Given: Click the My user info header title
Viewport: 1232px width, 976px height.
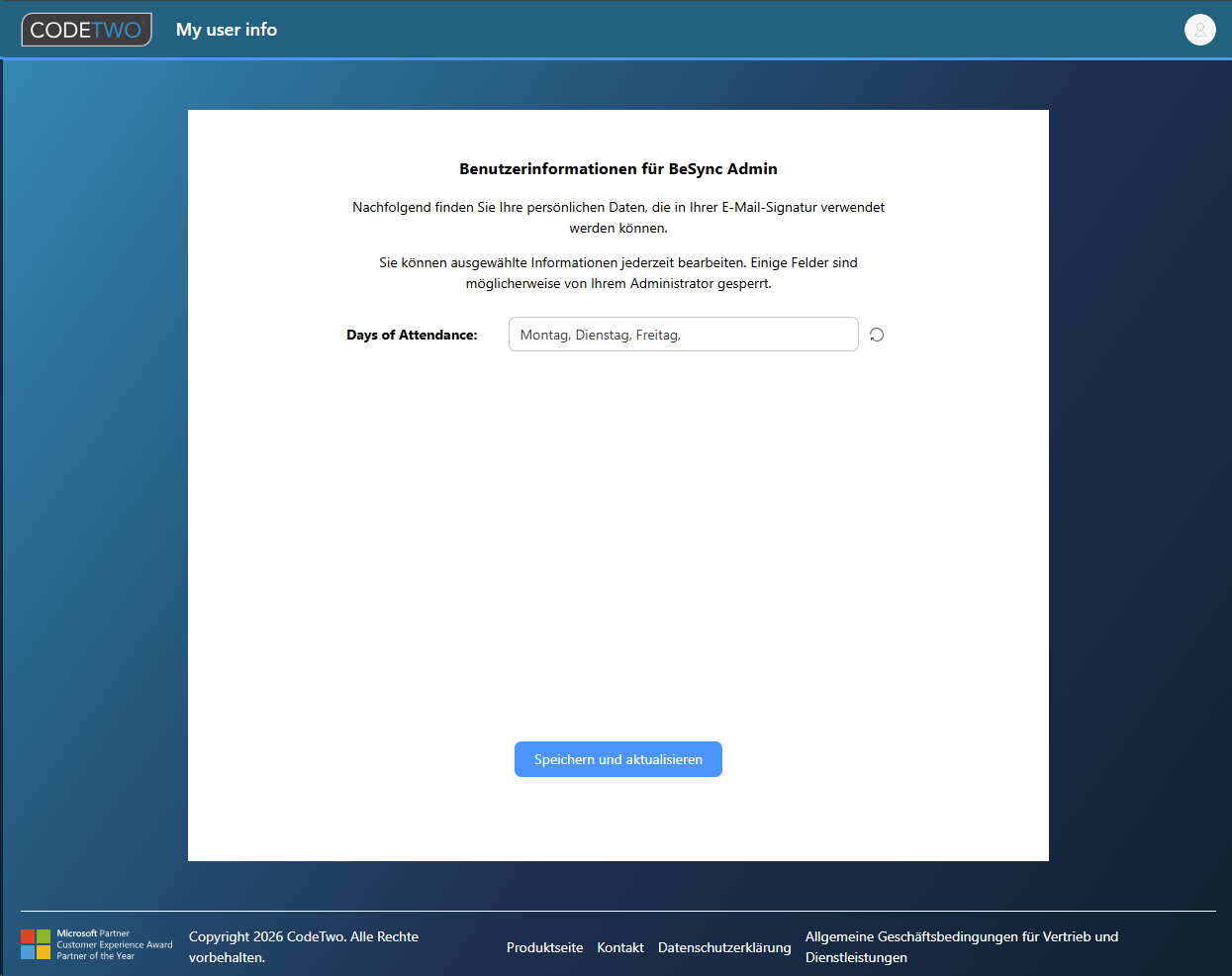Looking at the screenshot, I should pos(227,30).
